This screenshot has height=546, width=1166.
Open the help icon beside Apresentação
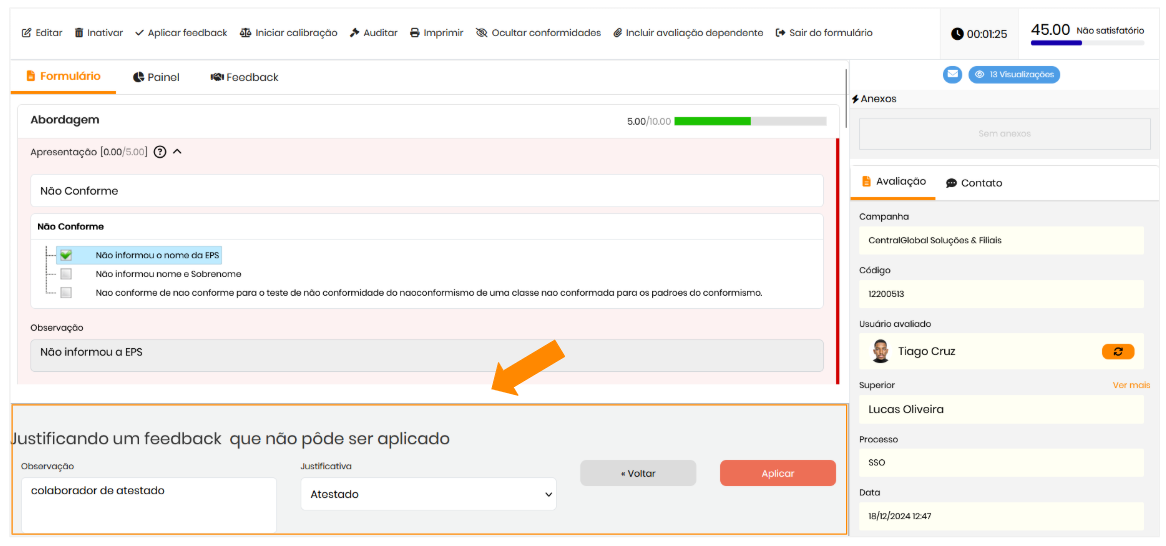pyautogui.click(x=160, y=152)
